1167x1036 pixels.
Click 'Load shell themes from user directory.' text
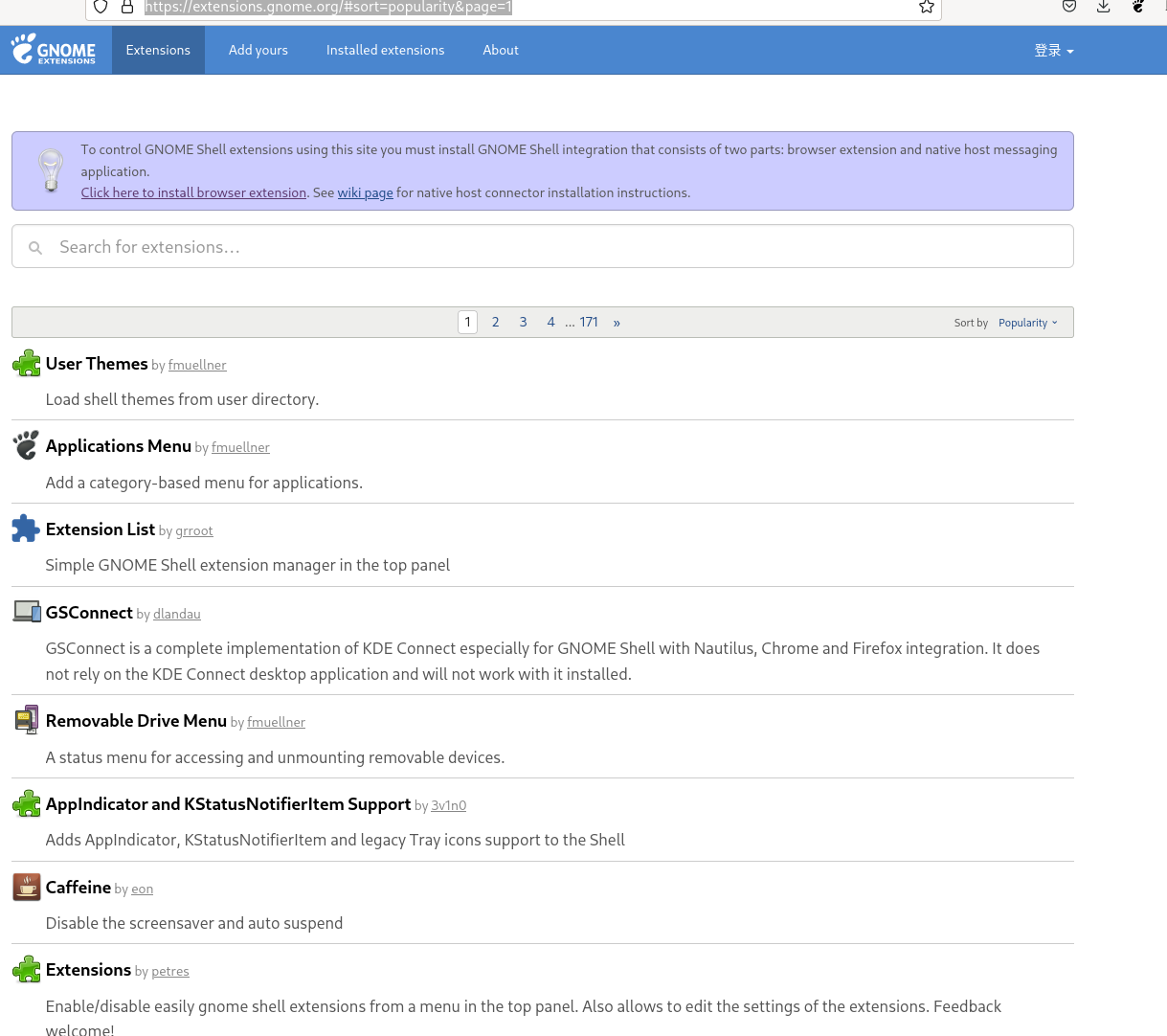point(182,399)
